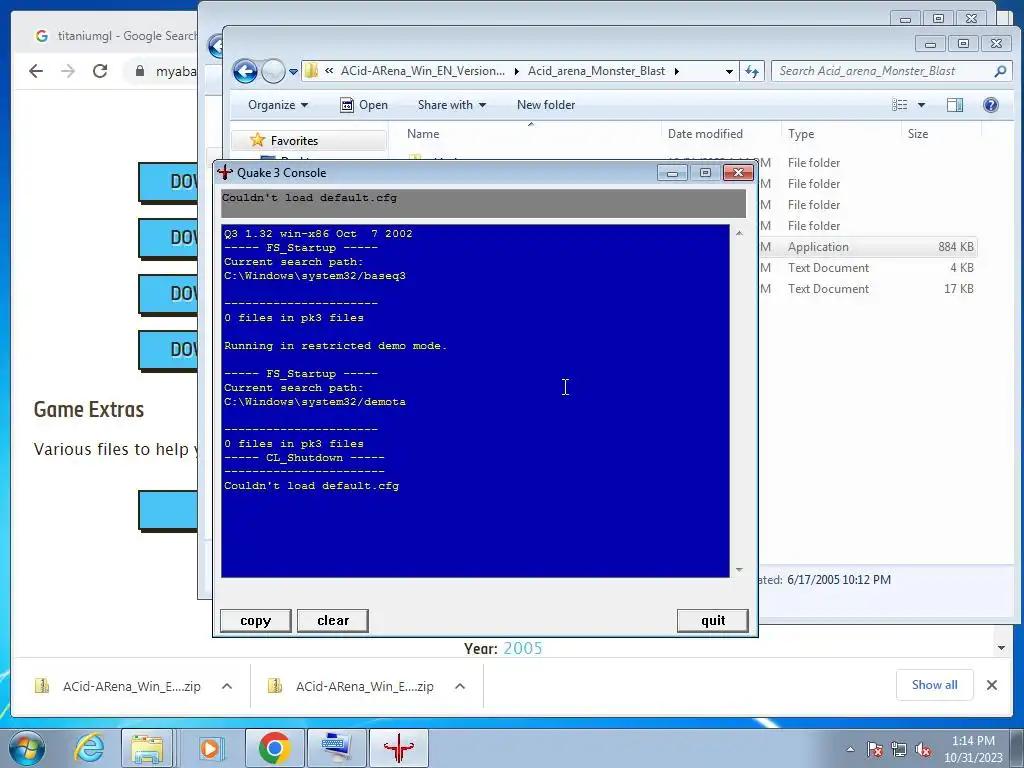The width and height of the screenshot is (1024, 768).
Task: Click the quit button in Quake 3 Console
Action: 712,620
